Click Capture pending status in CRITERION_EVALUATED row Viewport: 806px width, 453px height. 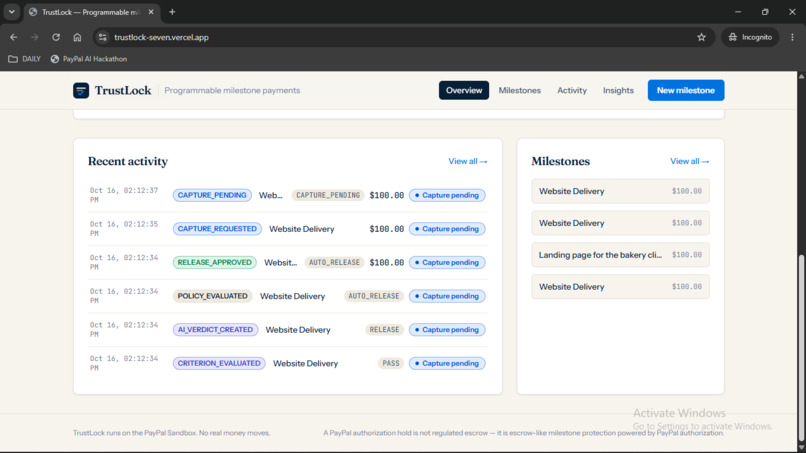point(447,364)
